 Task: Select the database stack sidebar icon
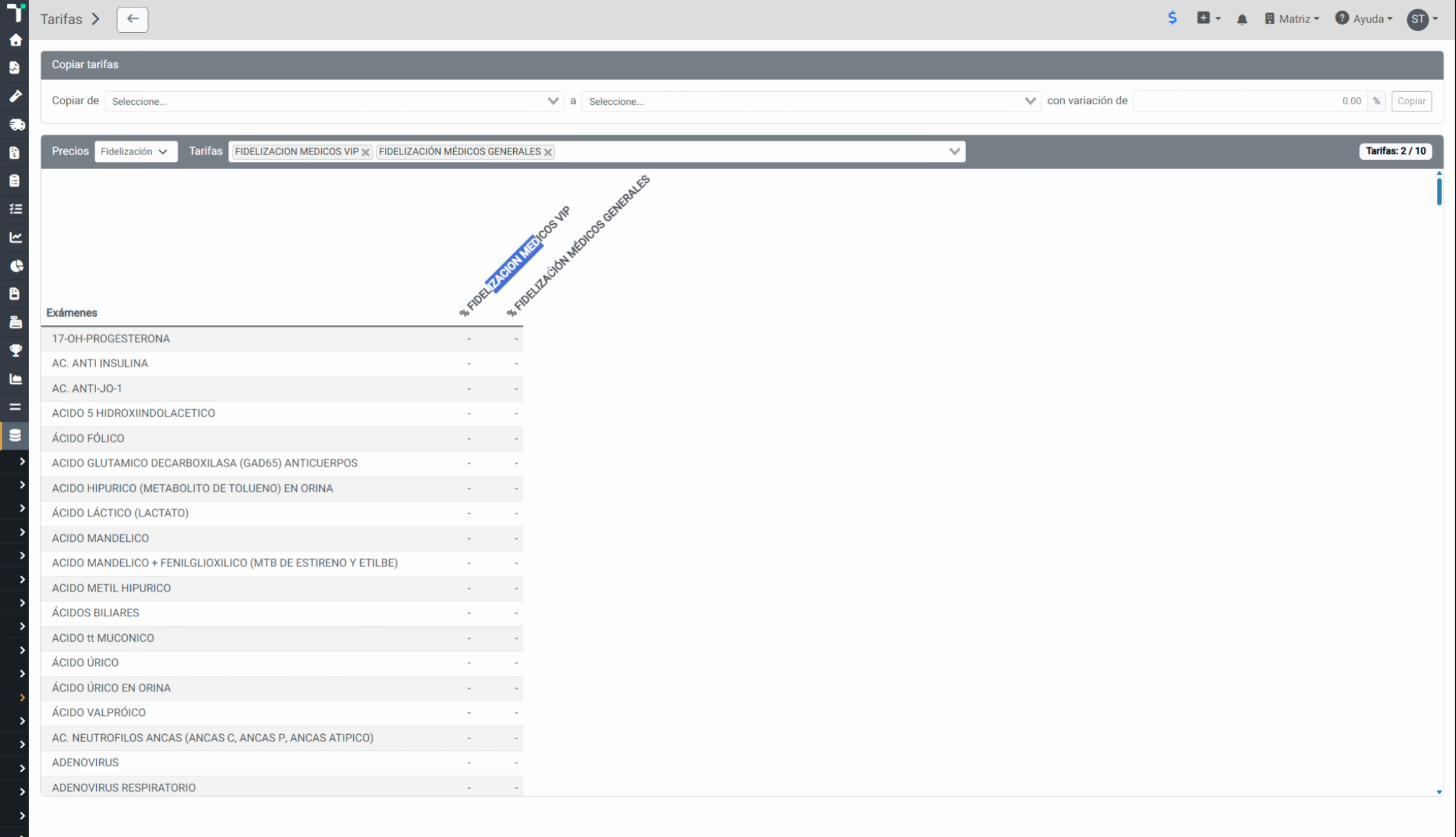pyautogui.click(x=15, y=435)
